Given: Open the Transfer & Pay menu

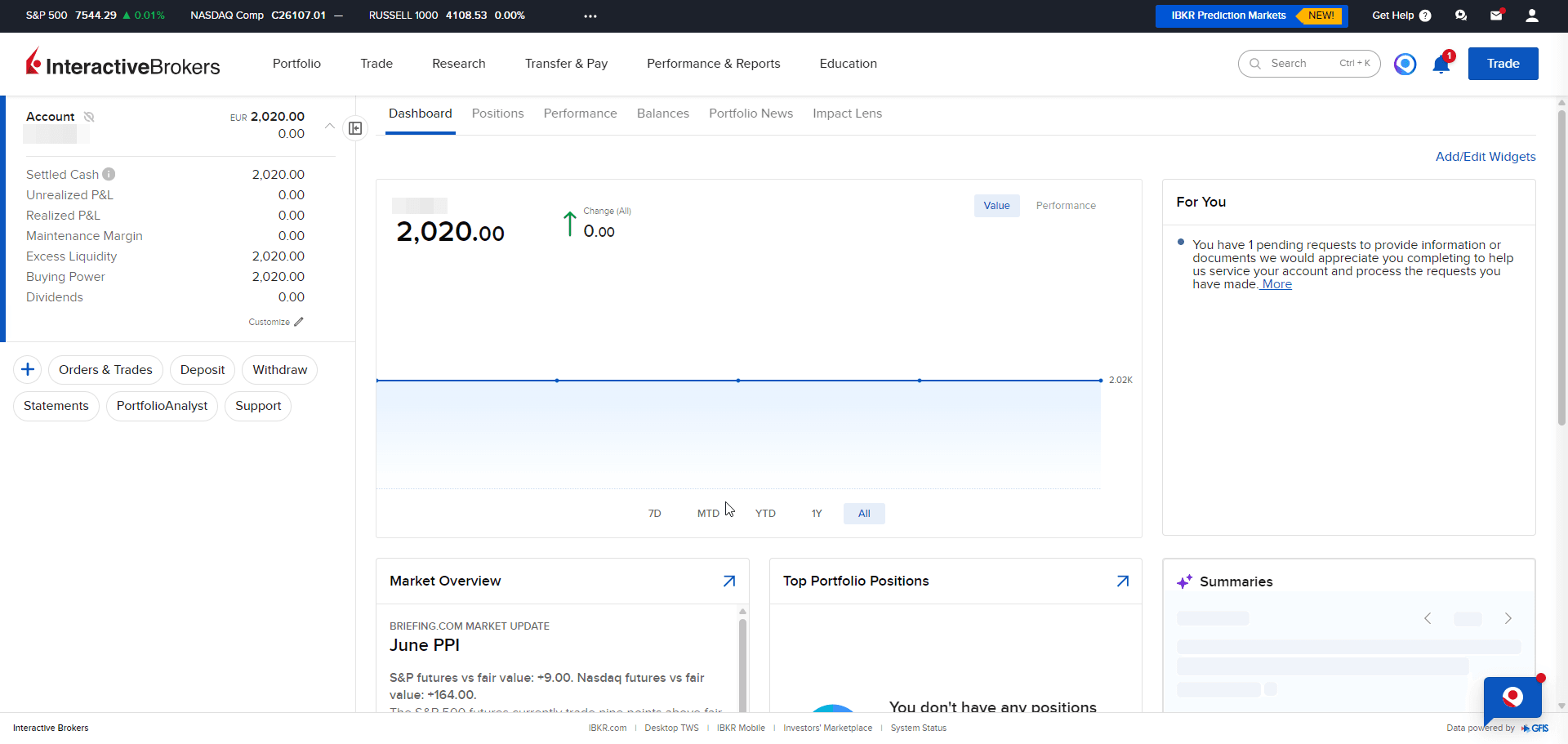Looking at the screenshot, I should click(x=566, y=64).
